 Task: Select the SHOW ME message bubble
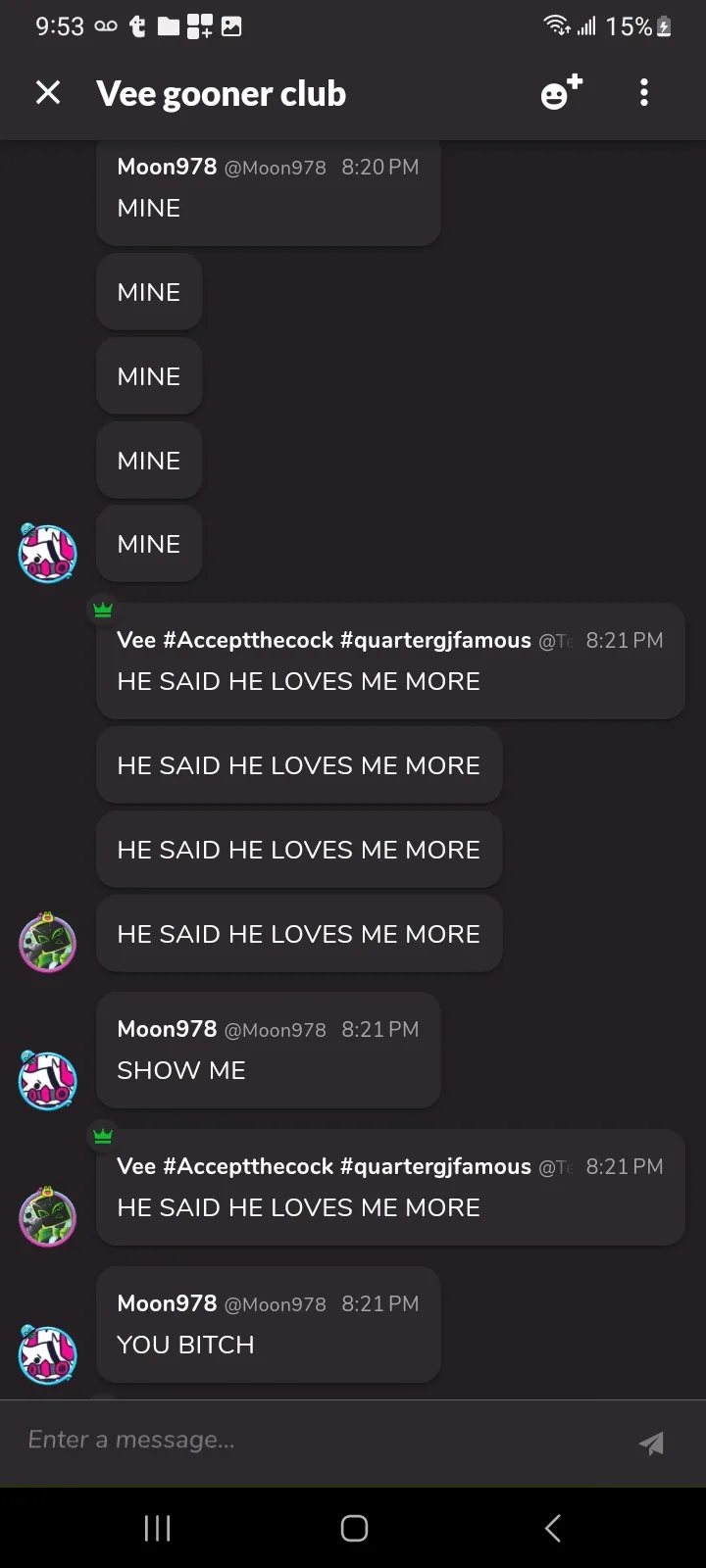(x=269, y=1050)
